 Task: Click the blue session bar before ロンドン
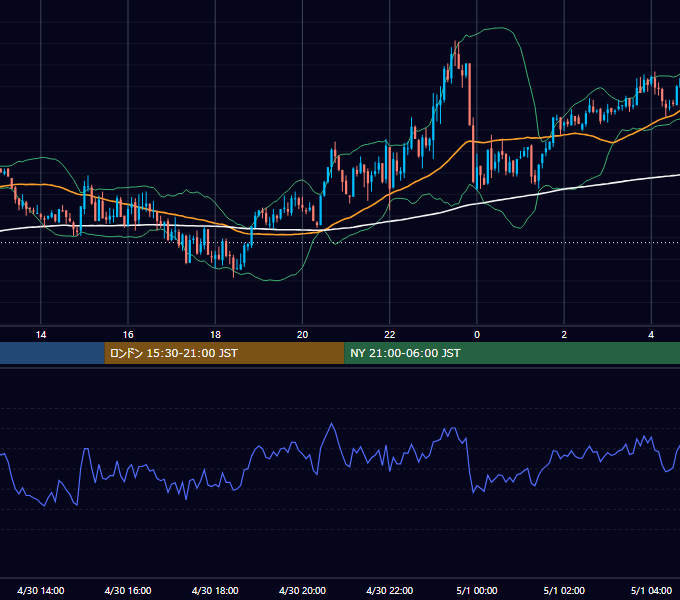(x=52, y=353)
